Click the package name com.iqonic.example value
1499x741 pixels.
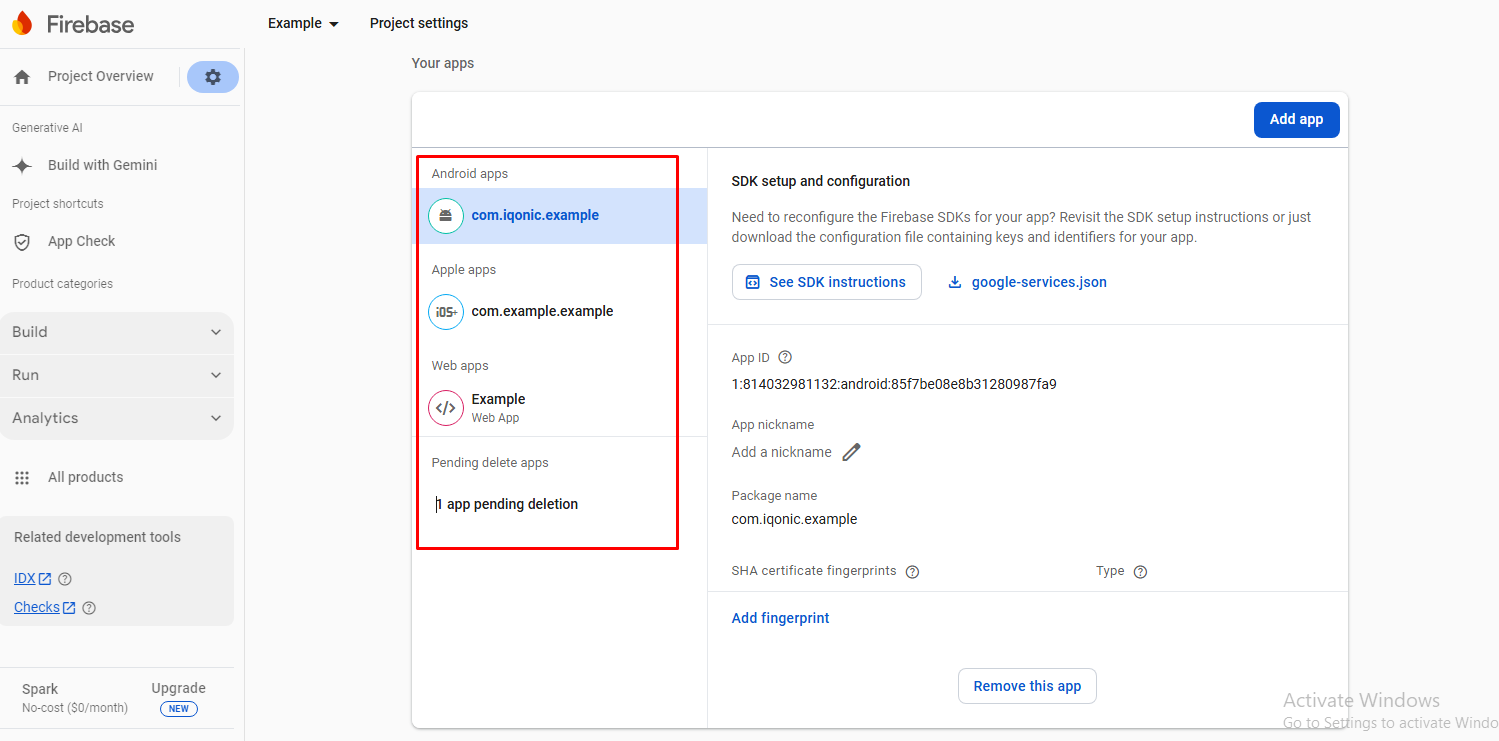coord(794,519)
